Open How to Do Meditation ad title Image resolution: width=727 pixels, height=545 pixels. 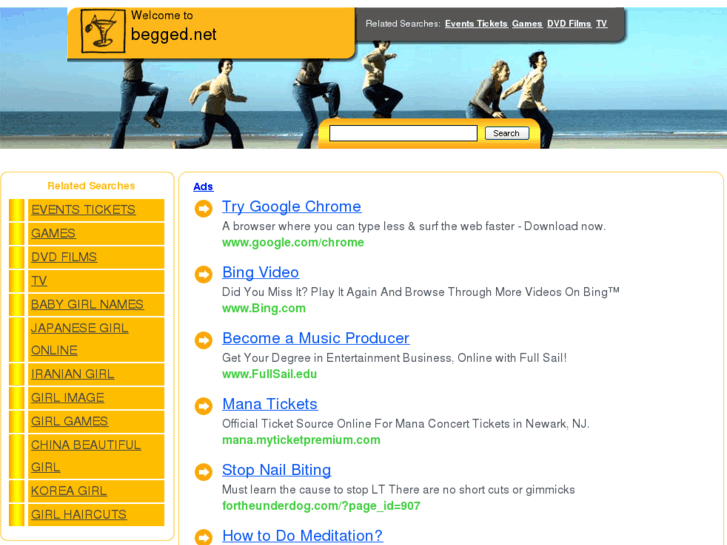pyautogui.click(x=302, y=536)
